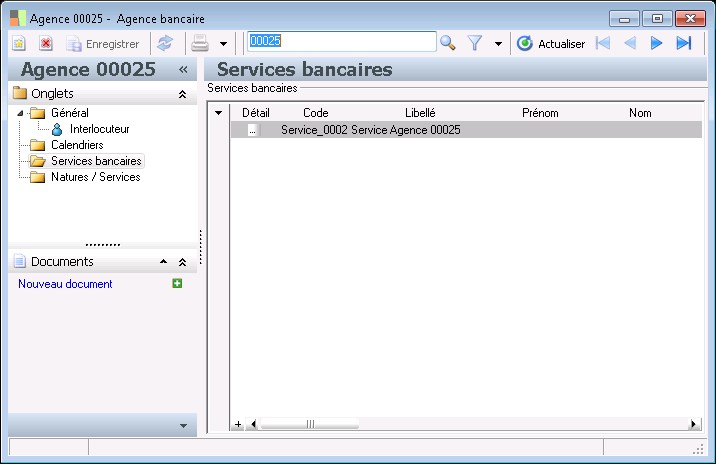716x464 pixels.
Task: Jump to the last record arrow
Action: tap(684, 43)
